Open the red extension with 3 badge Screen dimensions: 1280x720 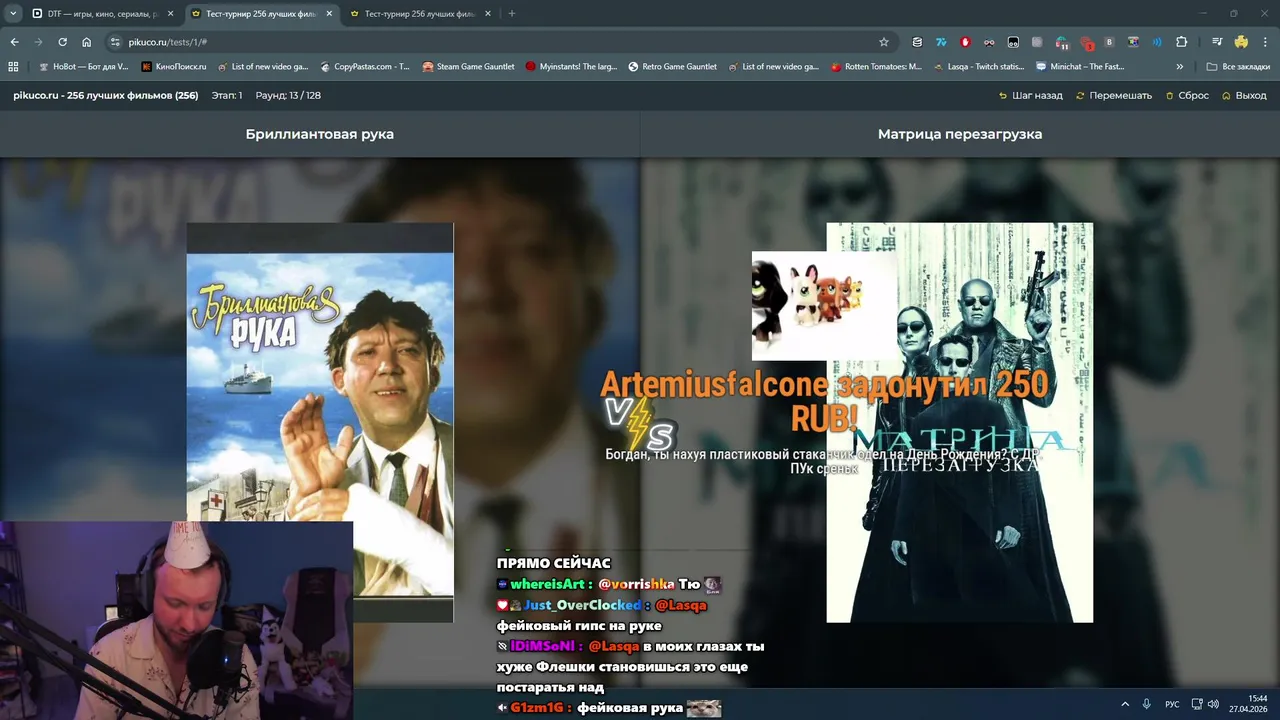1086,42
